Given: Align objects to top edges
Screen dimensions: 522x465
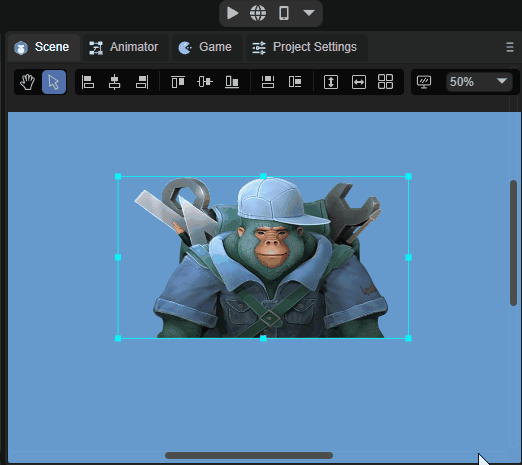Looking at the screenshot, I should coord(178,82).
